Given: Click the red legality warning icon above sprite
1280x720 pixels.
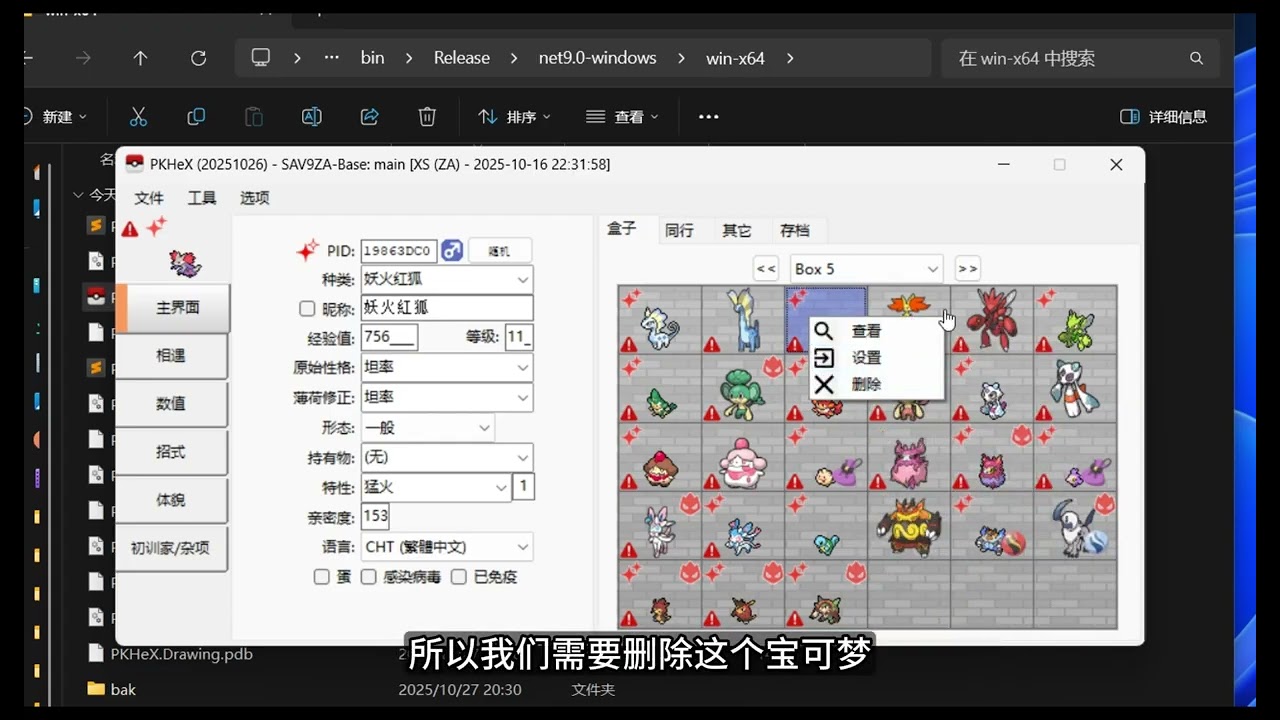Looking at the screenshot, I should click(130, 229).
